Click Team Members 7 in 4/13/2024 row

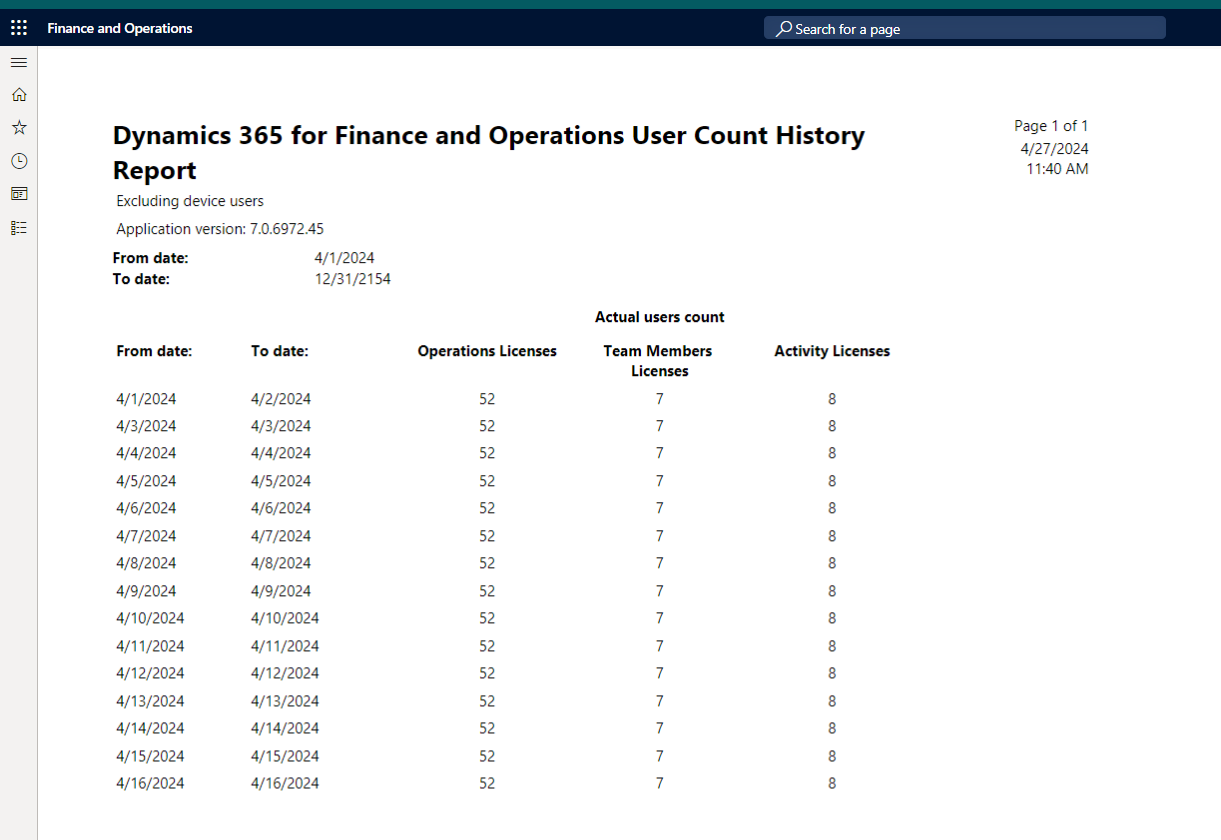pyautogui.click(x=660, y=701)
